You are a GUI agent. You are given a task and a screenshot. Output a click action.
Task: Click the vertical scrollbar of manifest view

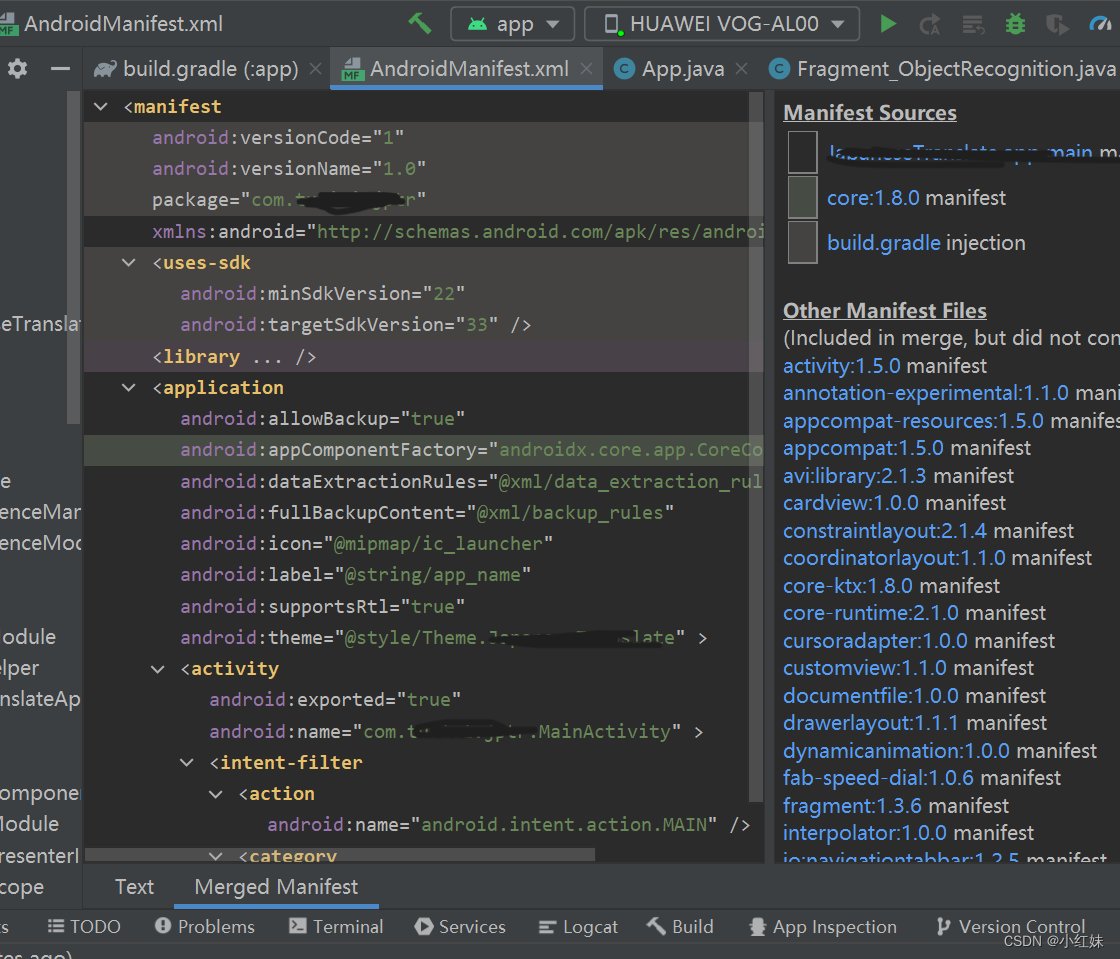[756, 446]
